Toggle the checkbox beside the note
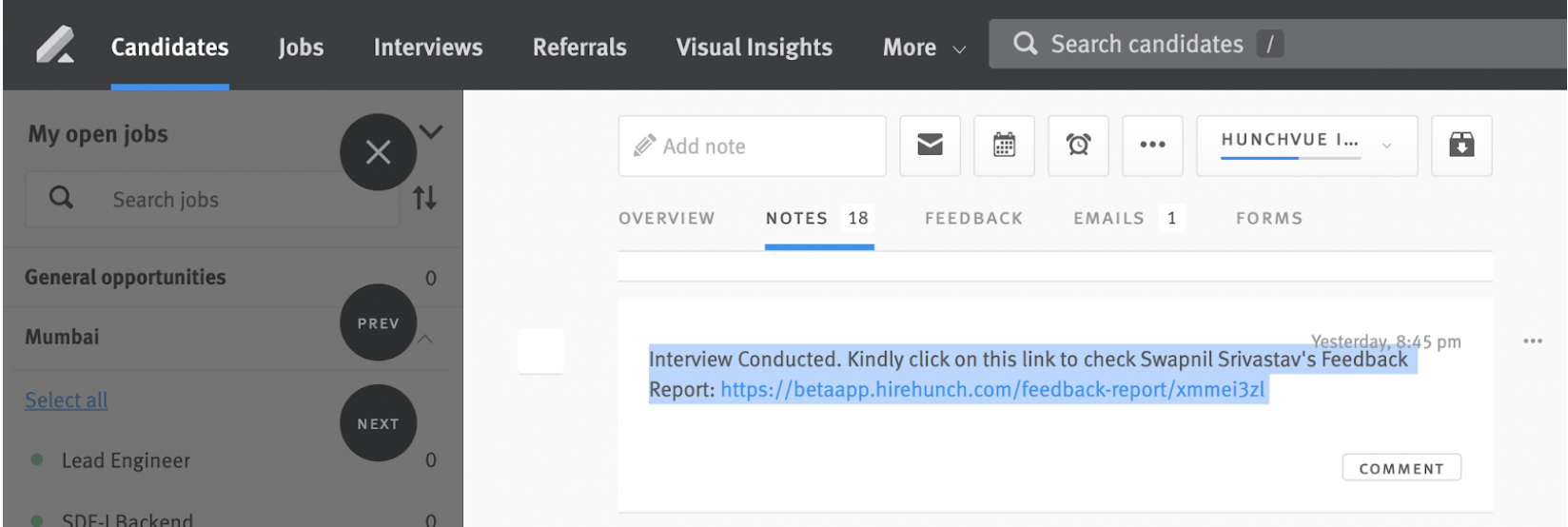The height and width of the screenshot is (527, 1568). (x=540, y=351)
